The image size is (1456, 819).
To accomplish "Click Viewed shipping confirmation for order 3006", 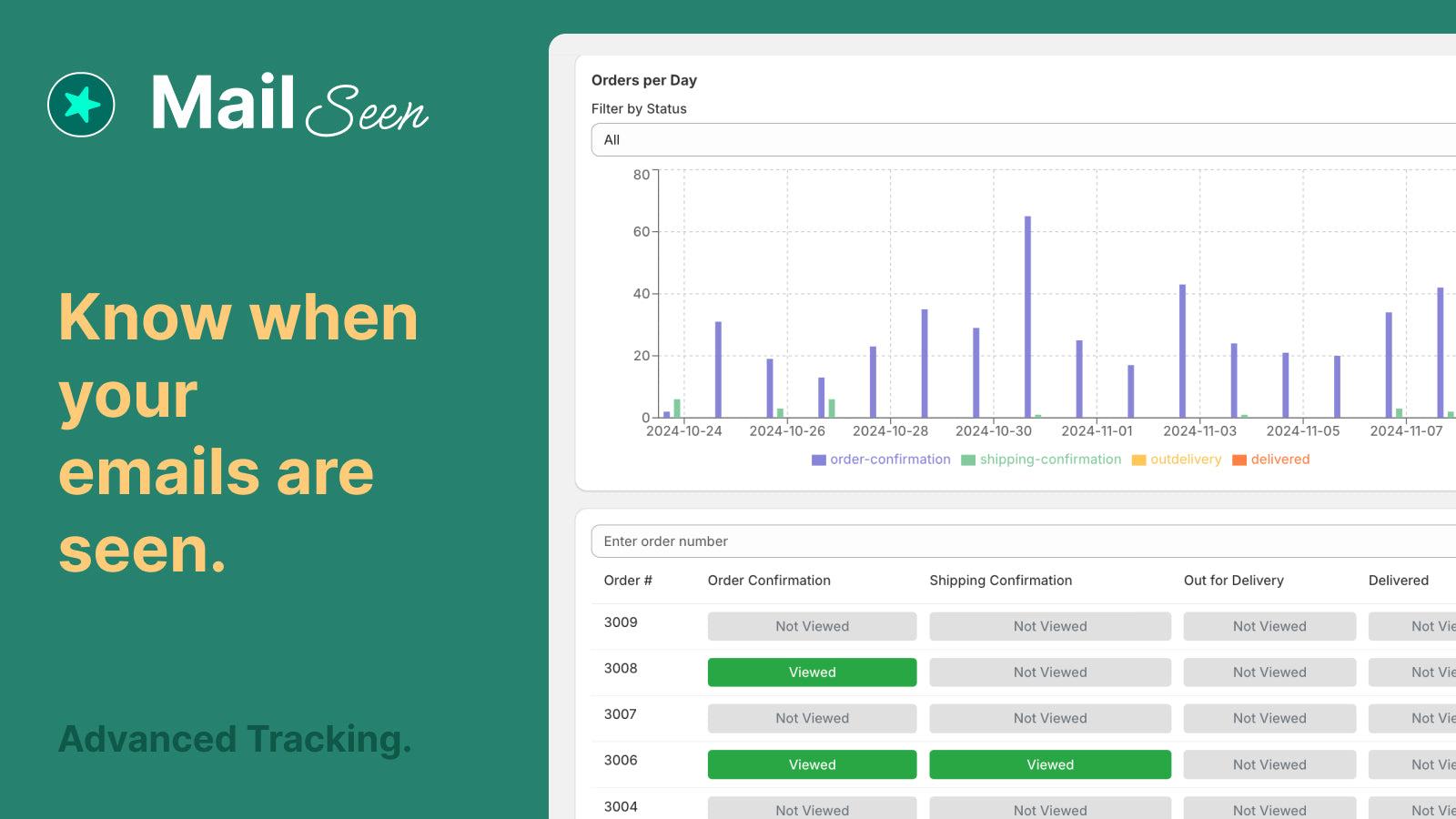I will [1049, 764].
